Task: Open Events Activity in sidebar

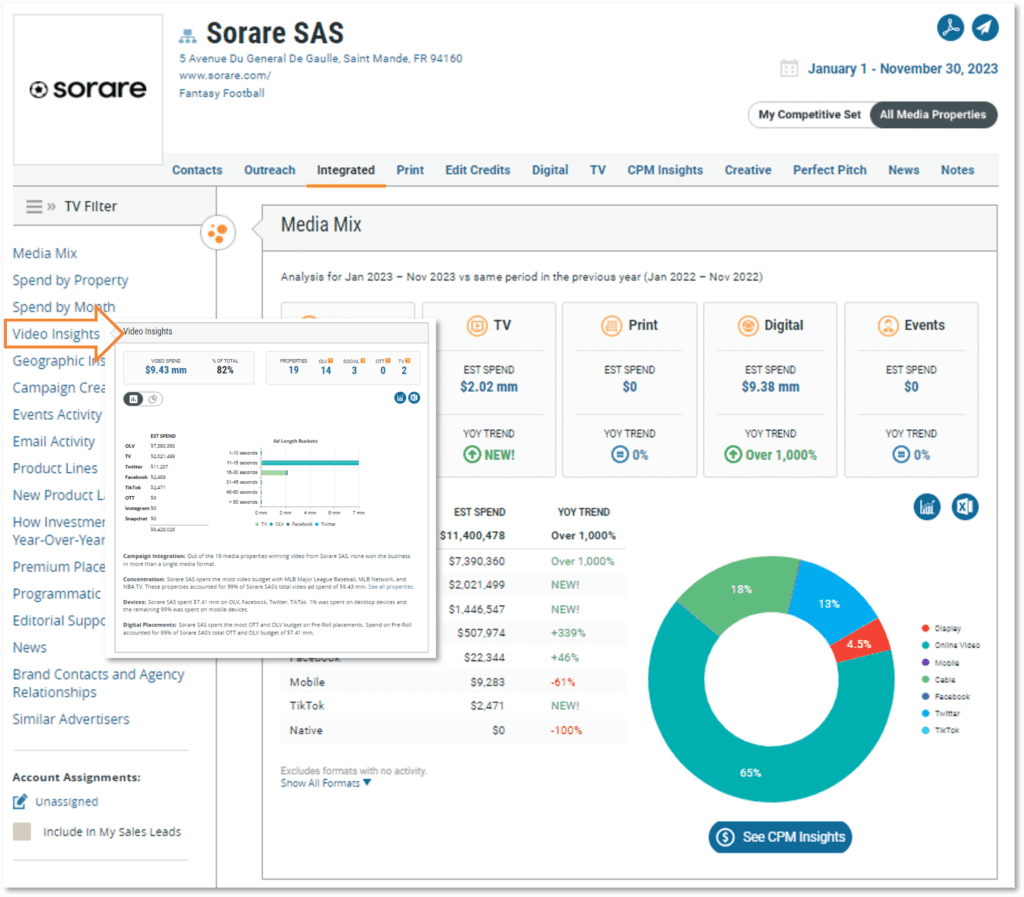Action: [x=57, y=415]
